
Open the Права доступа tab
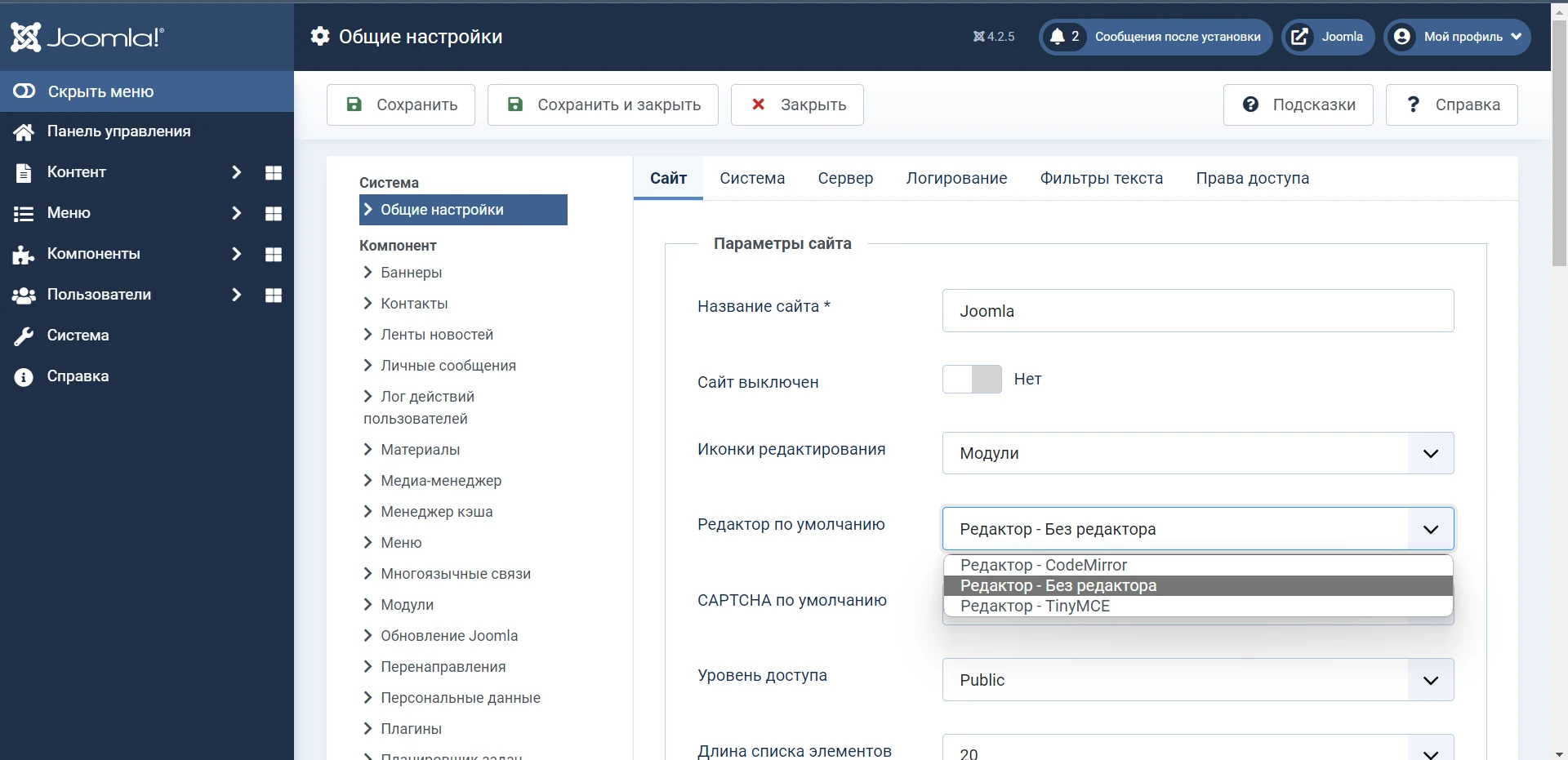(x=1253, y=178)
